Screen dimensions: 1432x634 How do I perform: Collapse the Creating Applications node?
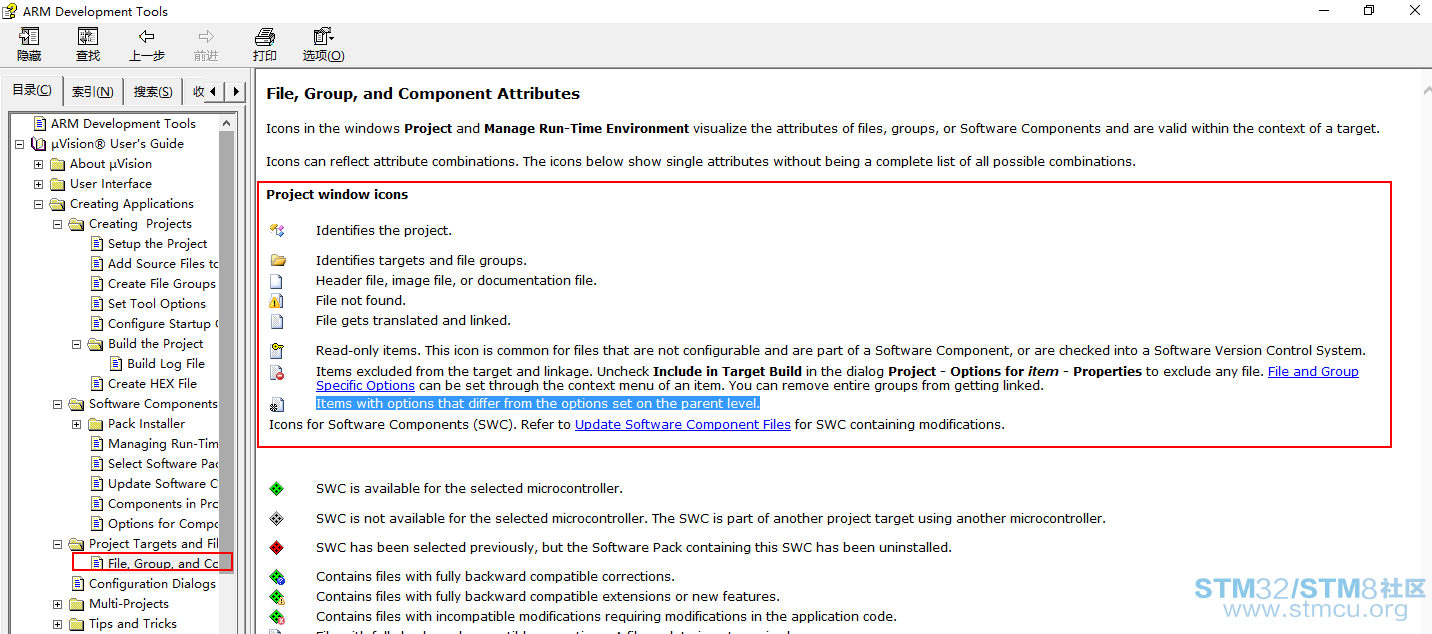(39, 204)
